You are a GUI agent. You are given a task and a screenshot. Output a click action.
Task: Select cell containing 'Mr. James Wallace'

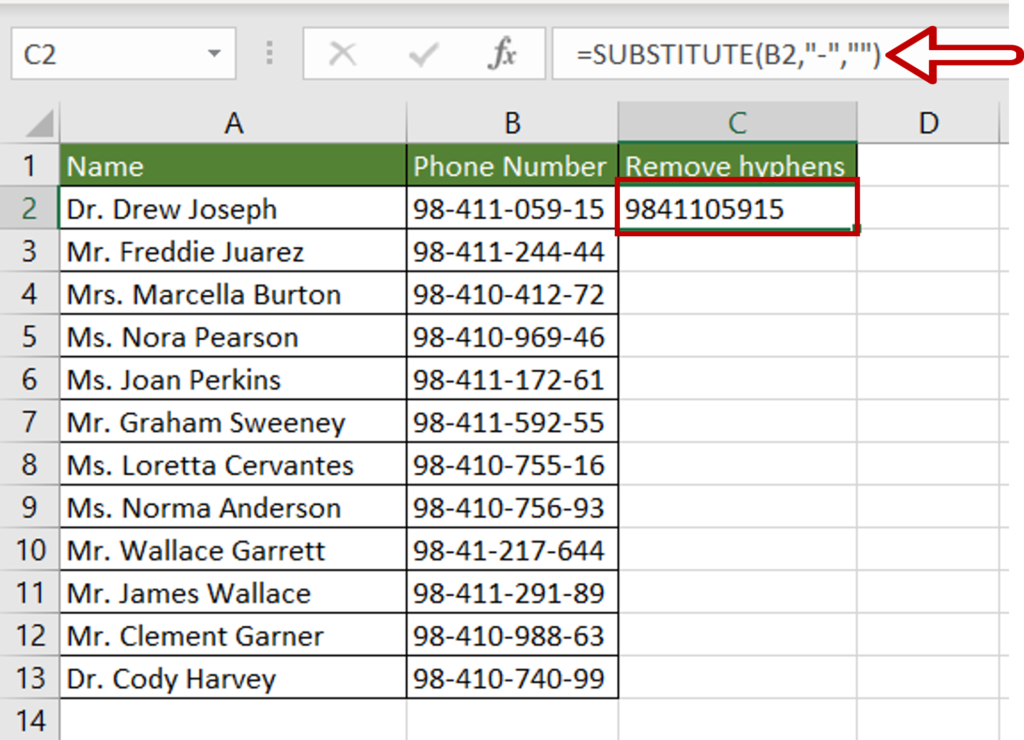click(233, 593)
